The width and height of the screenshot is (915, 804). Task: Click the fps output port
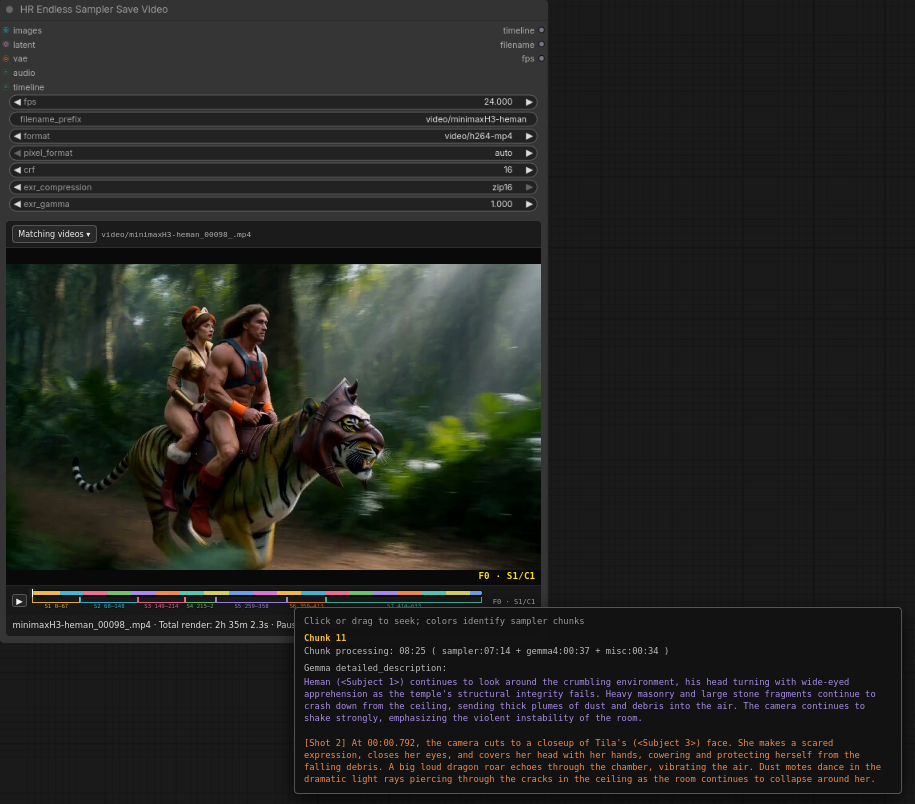(542, 58)
